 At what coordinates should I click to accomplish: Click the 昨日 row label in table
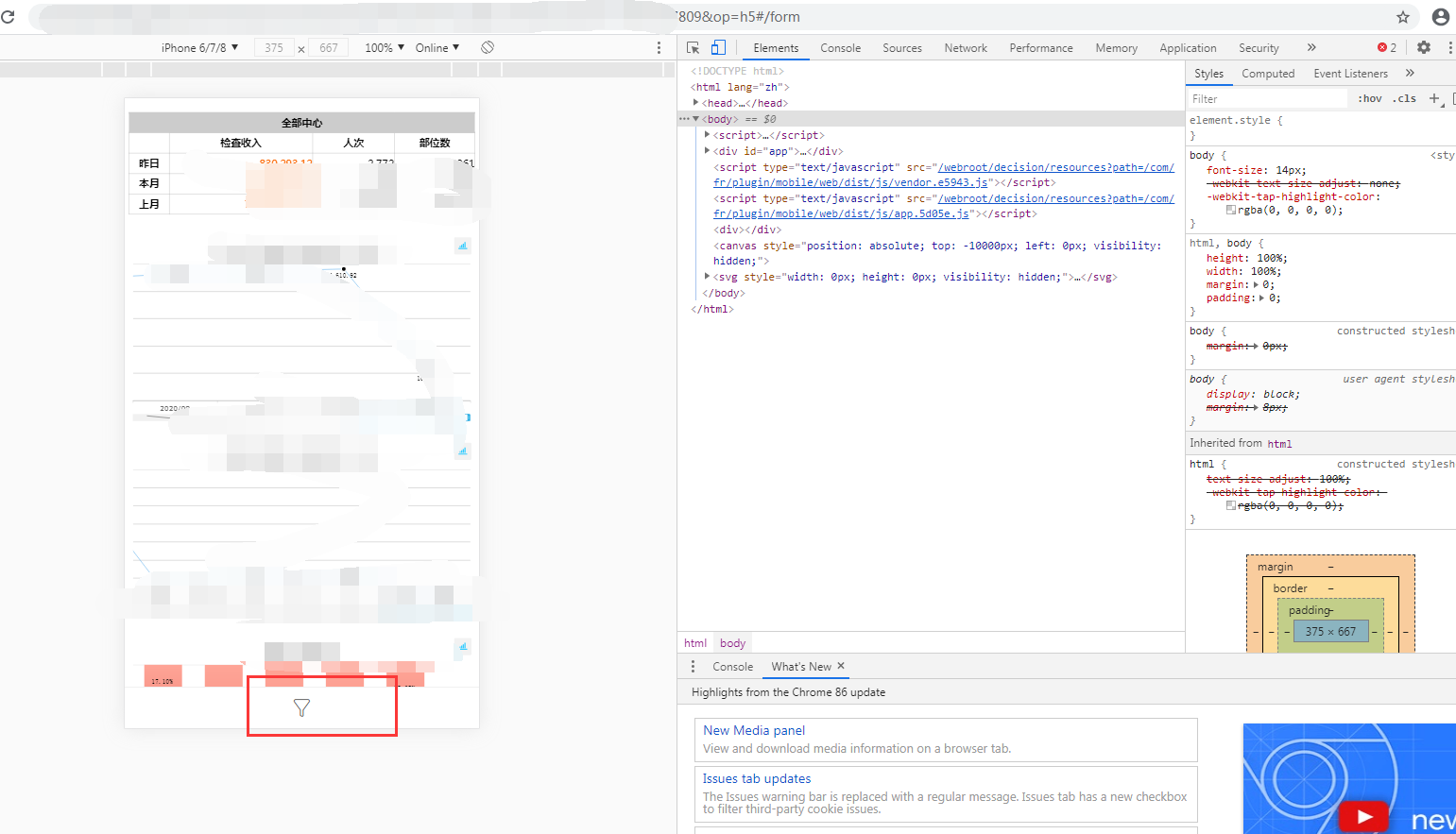(x=149, y=163)
